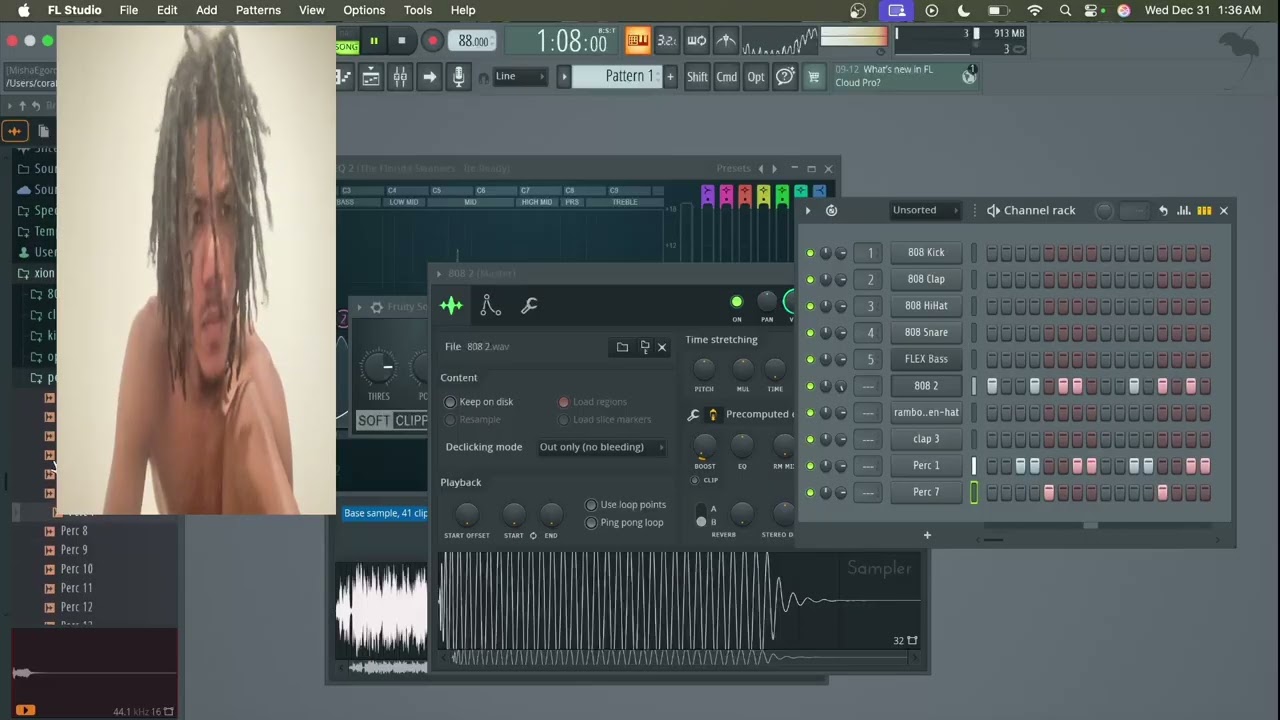This screenshot has height=720, width=1280.
Task: Click the sampler PITCH knob
Action: pyautogui.click(x=704, y=369)
